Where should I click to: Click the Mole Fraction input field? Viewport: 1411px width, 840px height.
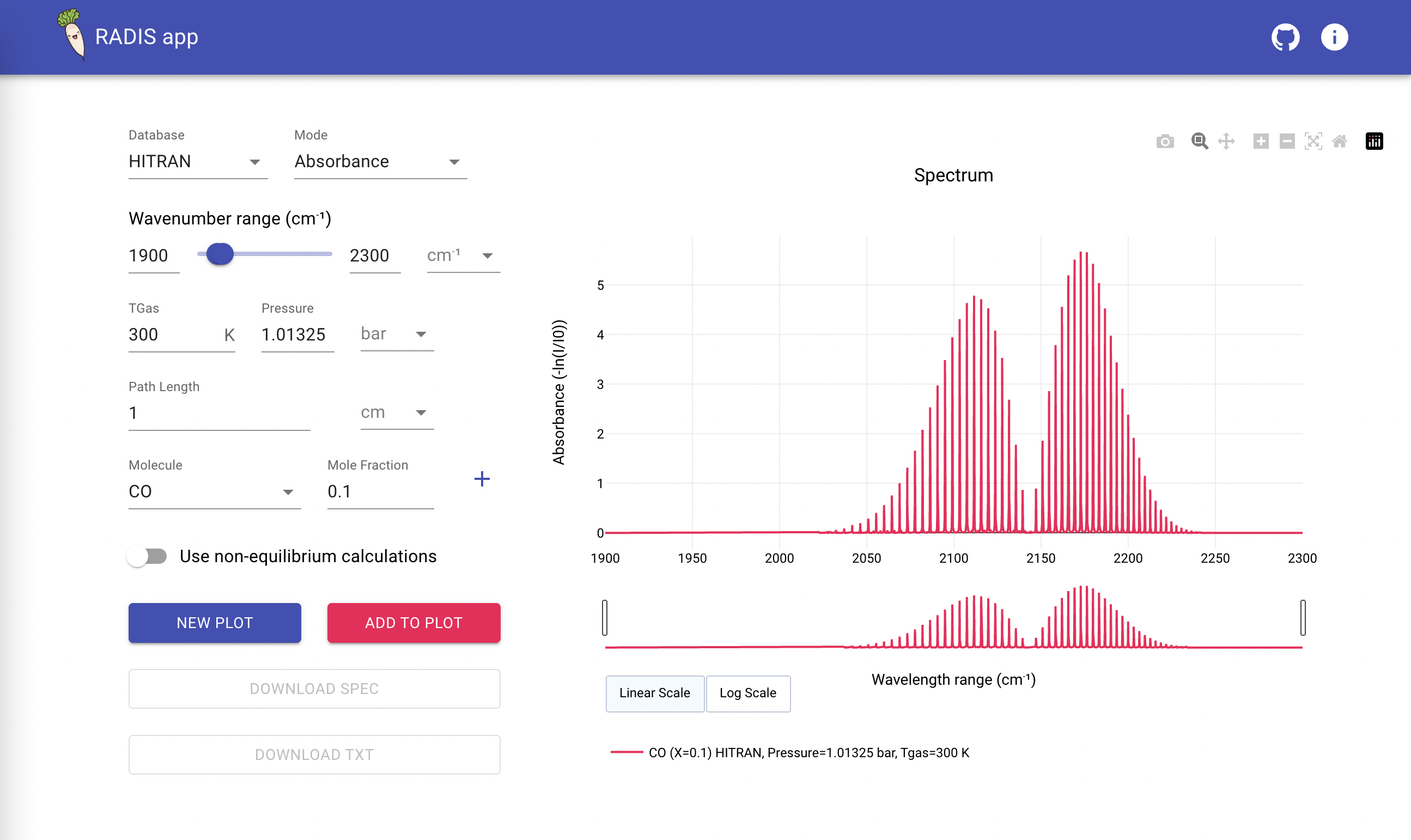click(x=380, y=491)
